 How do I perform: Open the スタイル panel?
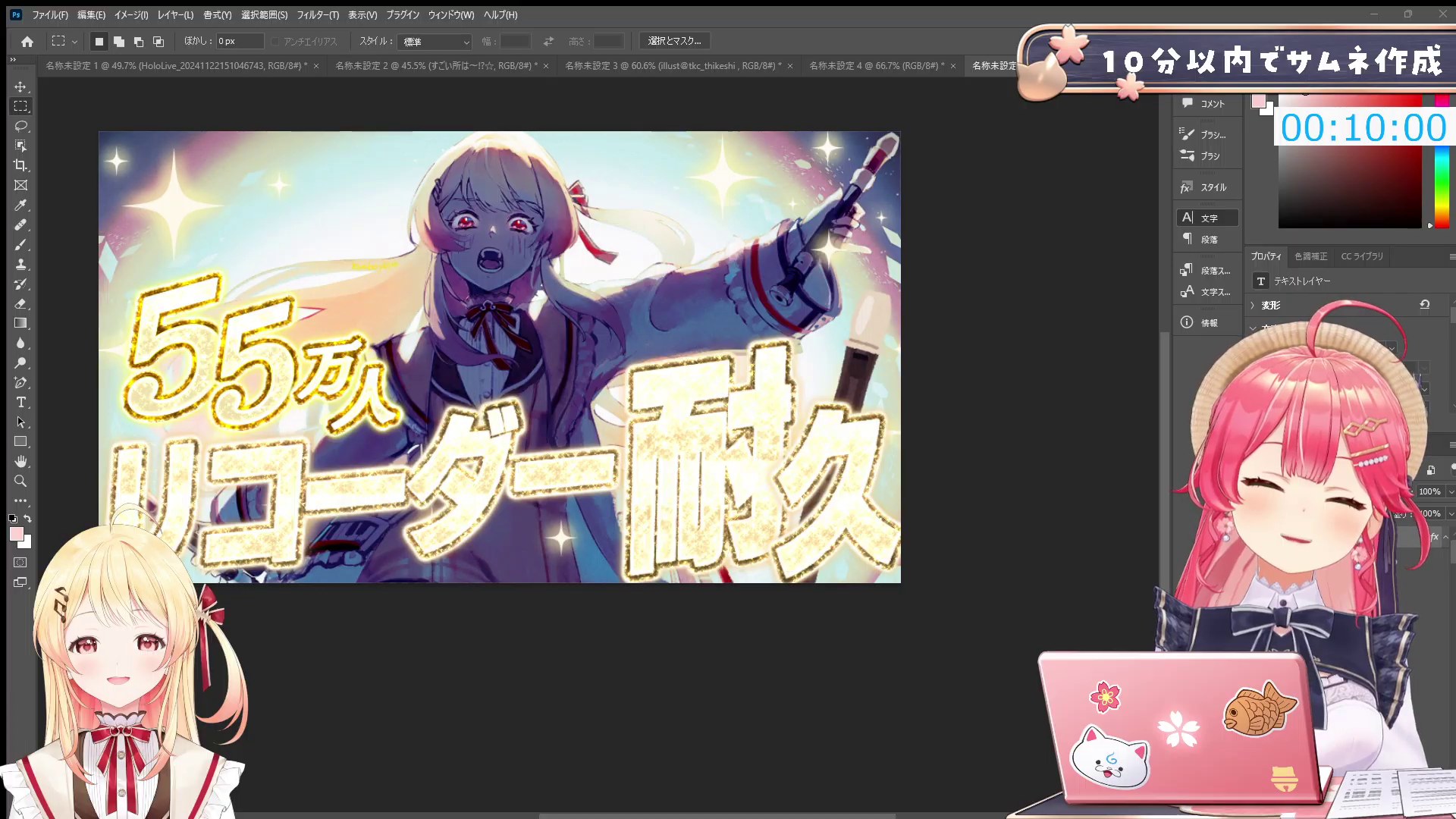[1207, 187]
